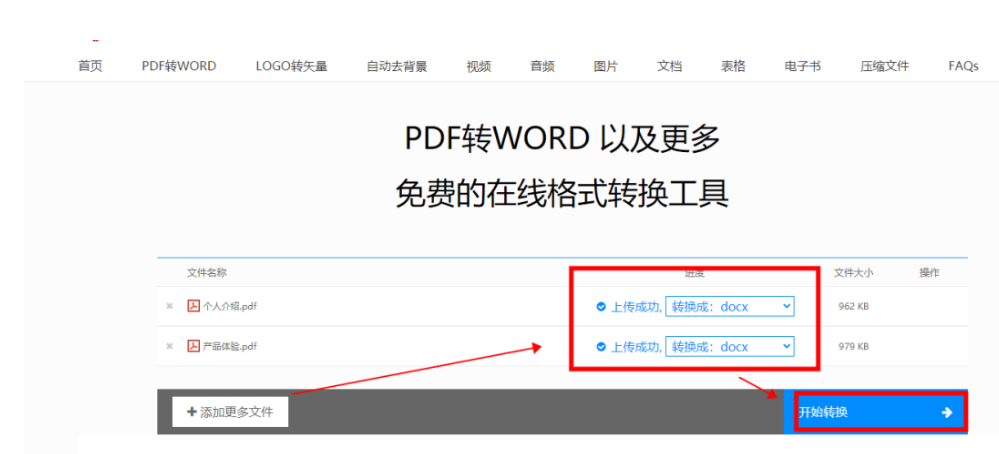
Task: Open the PDF转WORD menu item
Action: coord(179,66)
